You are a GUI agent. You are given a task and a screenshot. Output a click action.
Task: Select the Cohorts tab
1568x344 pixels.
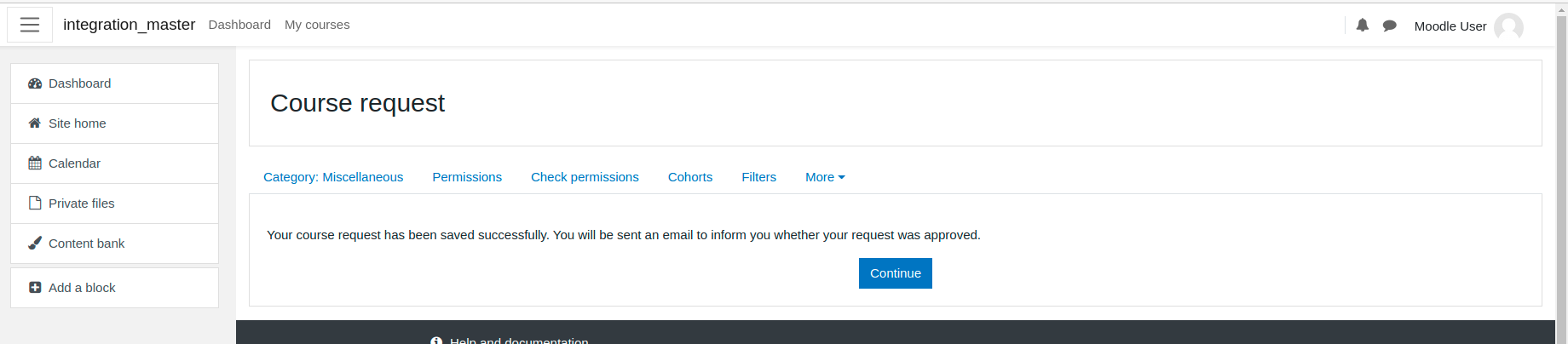pos(690,177)
